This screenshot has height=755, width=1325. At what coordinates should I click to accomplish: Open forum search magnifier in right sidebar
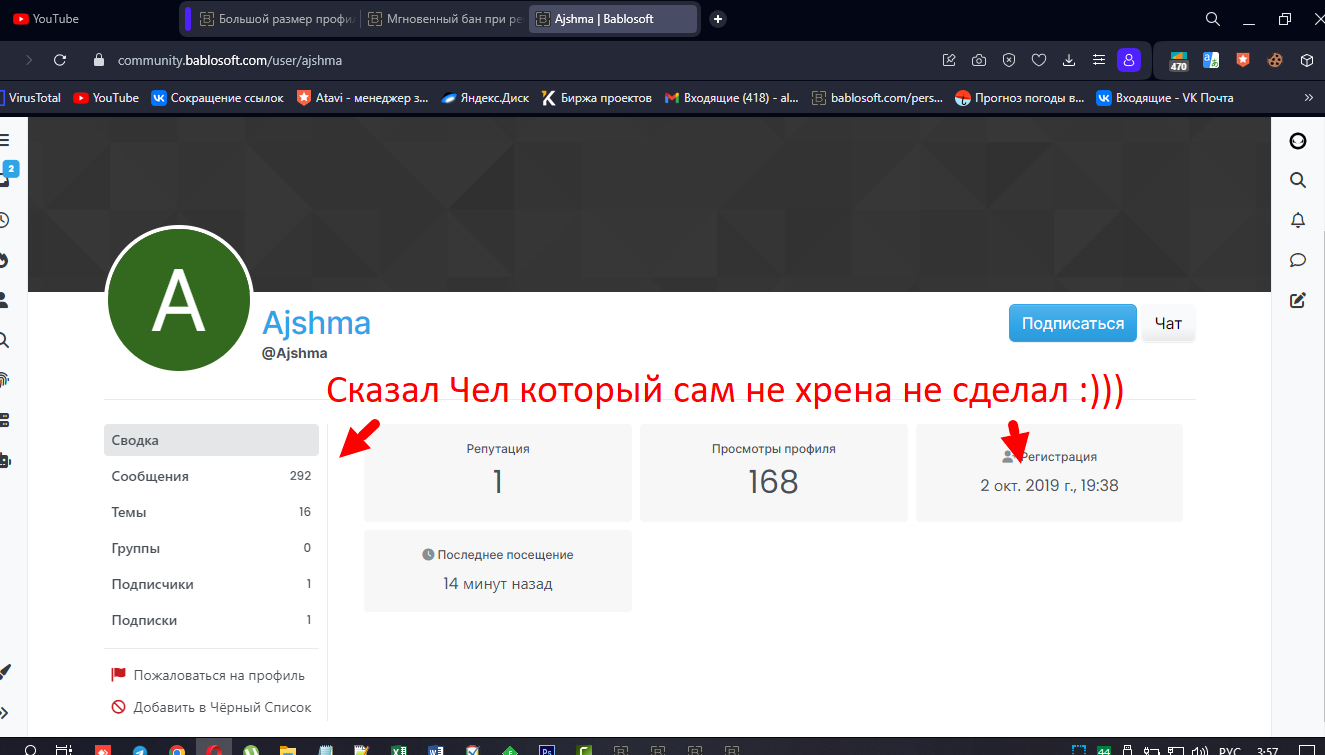[1297, 180]
